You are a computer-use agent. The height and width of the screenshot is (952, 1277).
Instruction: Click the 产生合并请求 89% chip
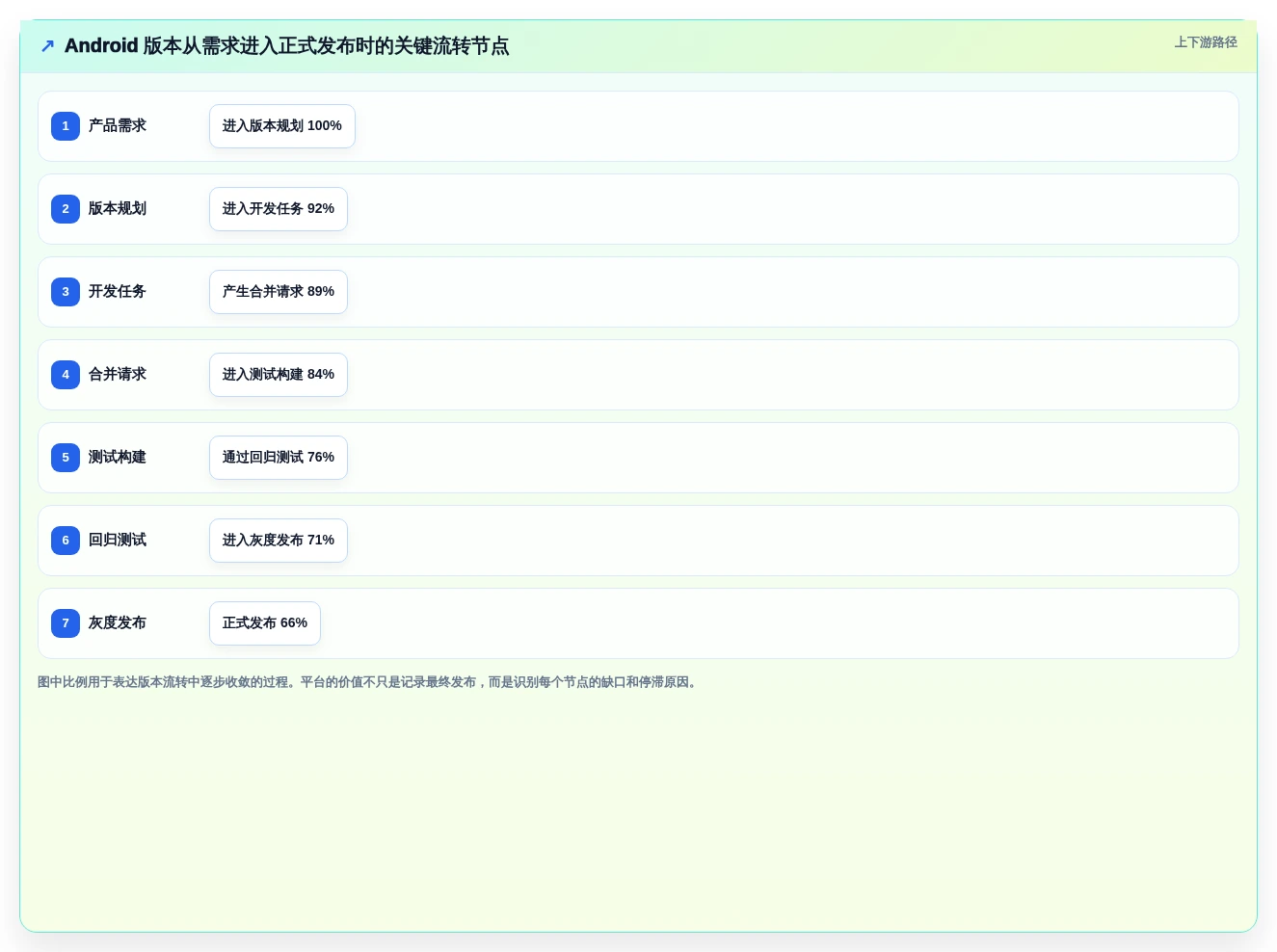[279, 292]
